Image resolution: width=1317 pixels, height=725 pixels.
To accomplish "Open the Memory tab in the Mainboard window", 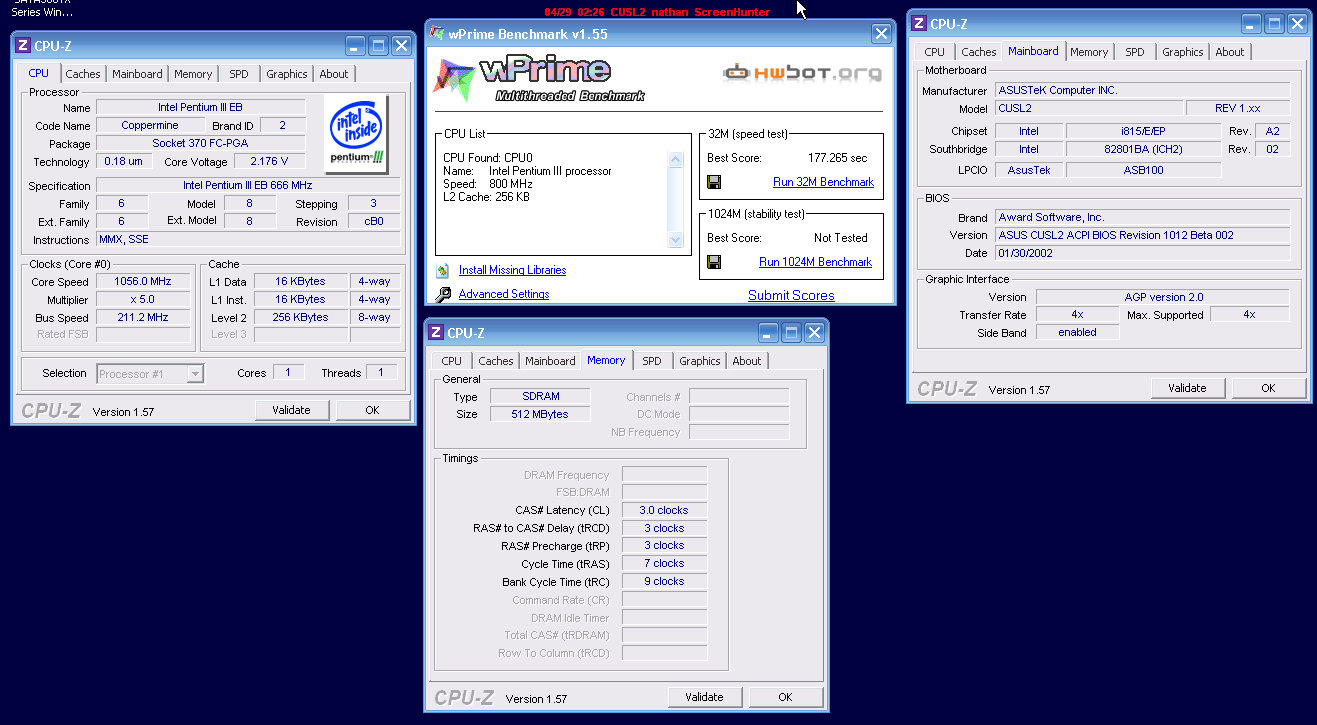I will point(1089,52).
